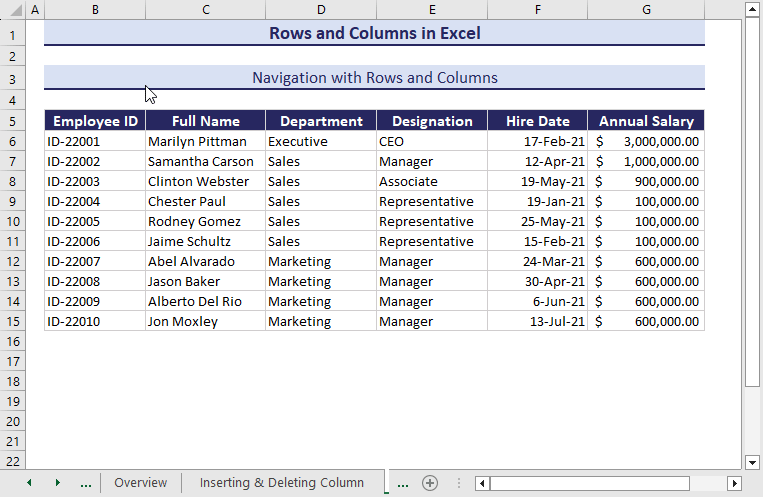Image resolution: width=763 pixels, height=497 pixels.
Task: Click the horizontal scrollbar thumb
Action: point(590,483)
